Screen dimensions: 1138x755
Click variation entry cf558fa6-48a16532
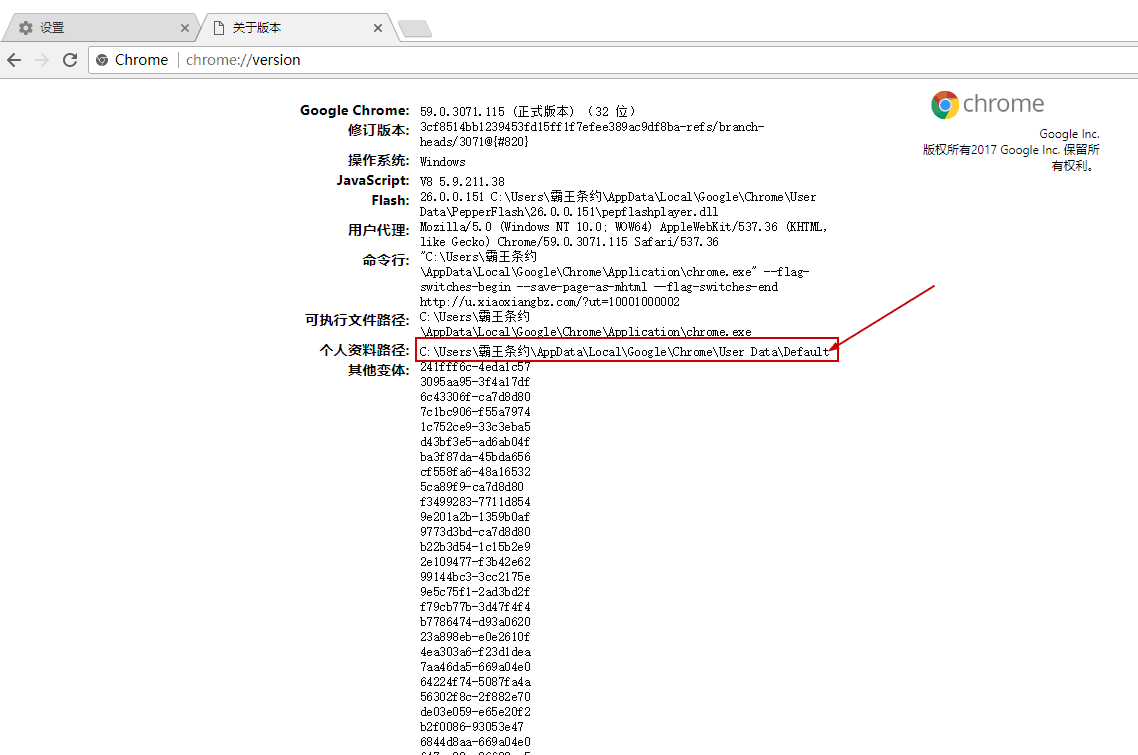[x=475, y=472]
